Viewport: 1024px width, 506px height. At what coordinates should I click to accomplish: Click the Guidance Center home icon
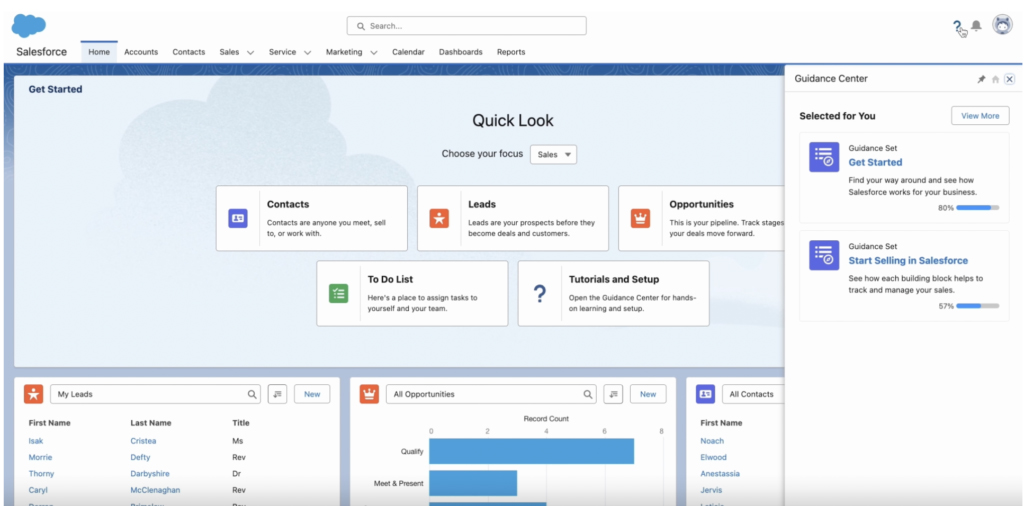(995, 79)
